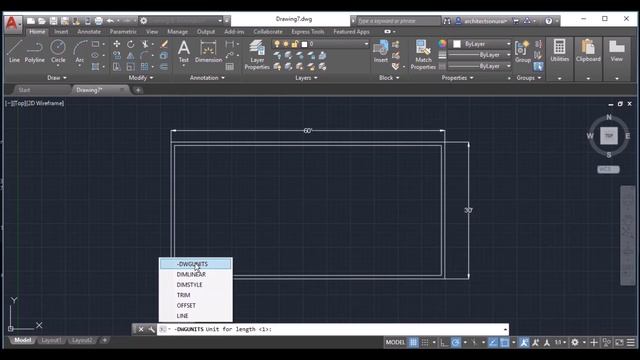This screenshot has height=360, width=640.
Task: Click the Undo arrow icon
Action: [x=110, y=21]
